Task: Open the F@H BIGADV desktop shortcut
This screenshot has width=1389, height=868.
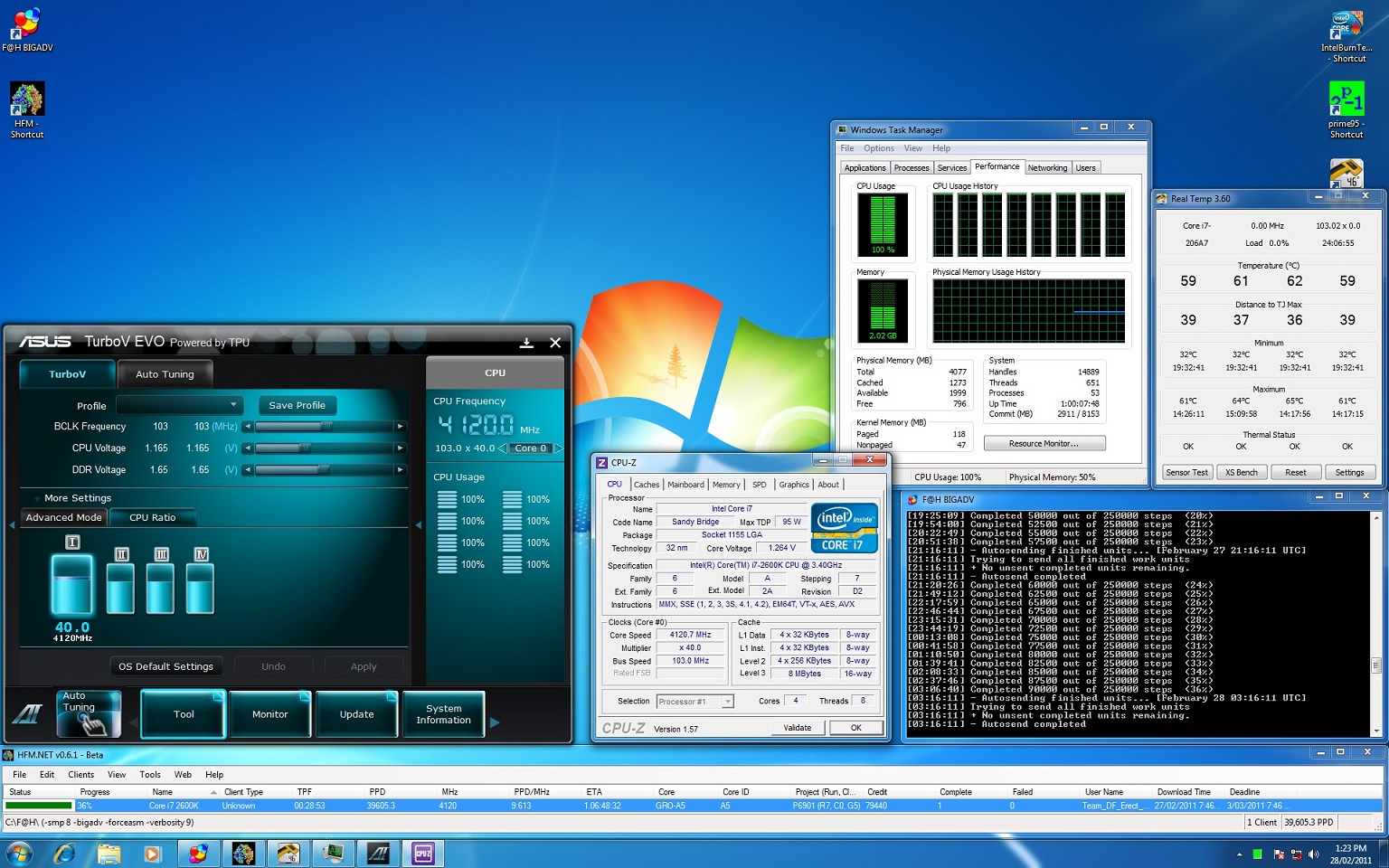Action: [27, 29]
